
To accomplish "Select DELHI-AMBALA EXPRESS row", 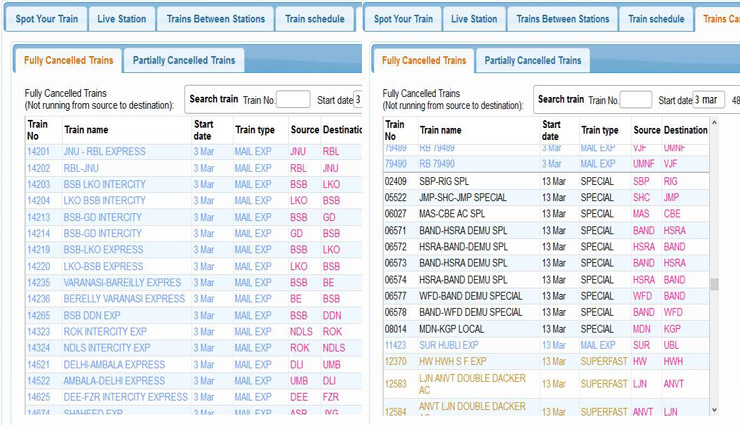I will 193,365.
